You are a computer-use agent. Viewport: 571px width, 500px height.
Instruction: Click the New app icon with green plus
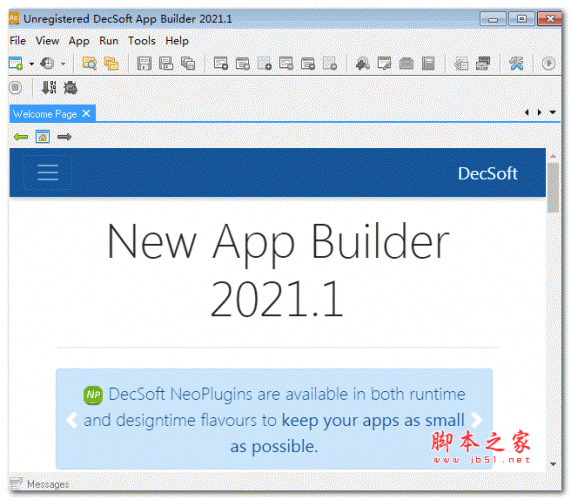(16, 63)
